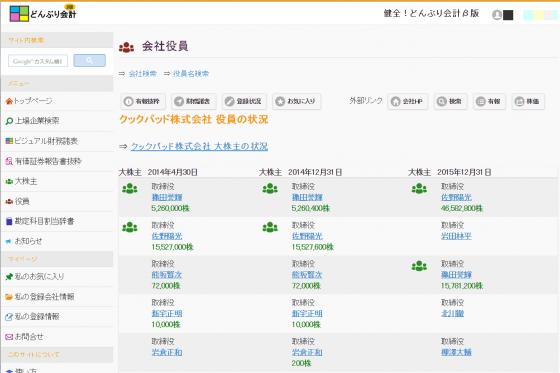The width and height of the screenshot is (560, 373).
Task: Open 佐野陽光 in the 2015年12月31日 column
Action: (456, 197)
